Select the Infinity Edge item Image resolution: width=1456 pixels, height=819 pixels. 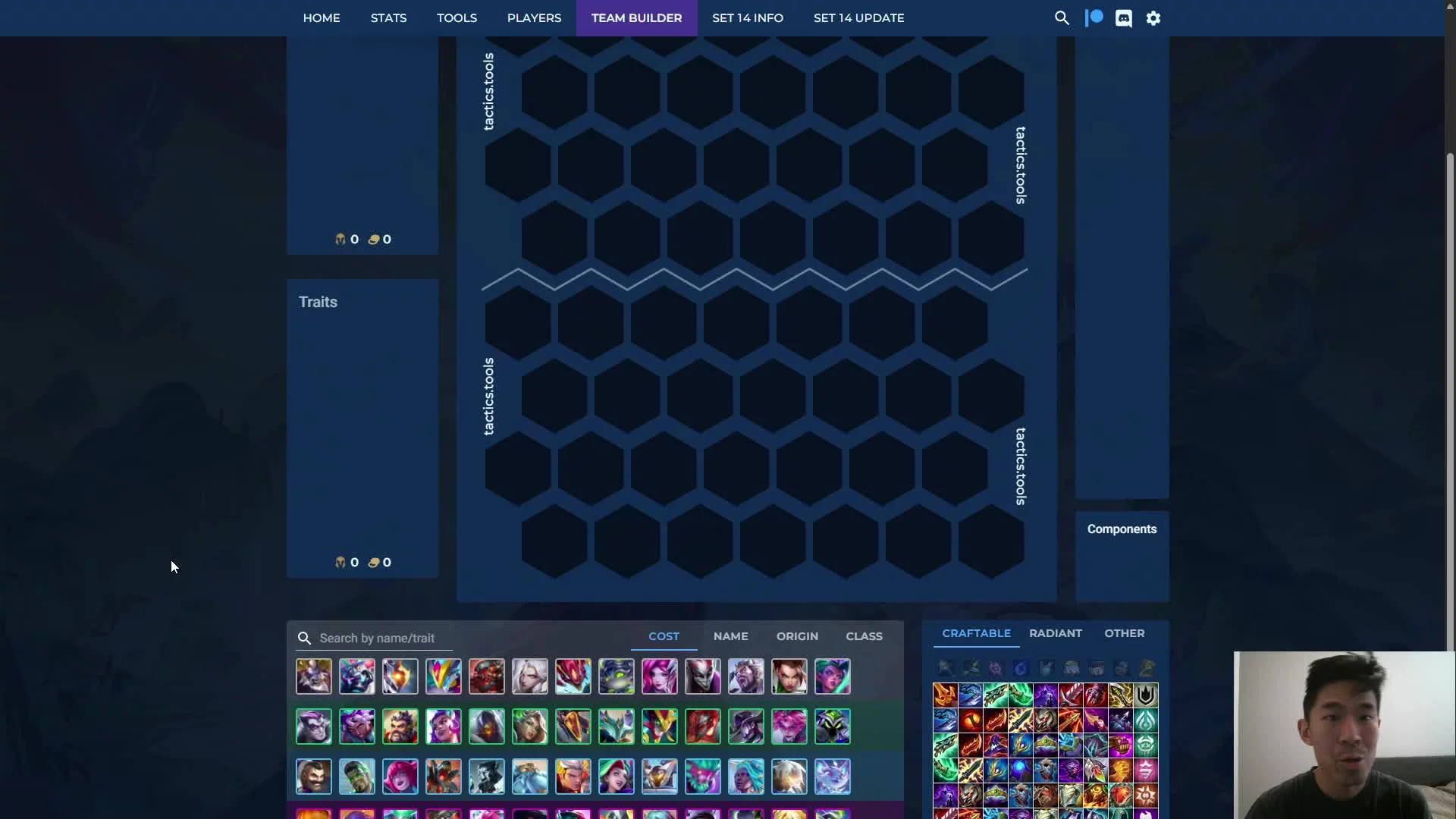click(x=1120, y=695)
